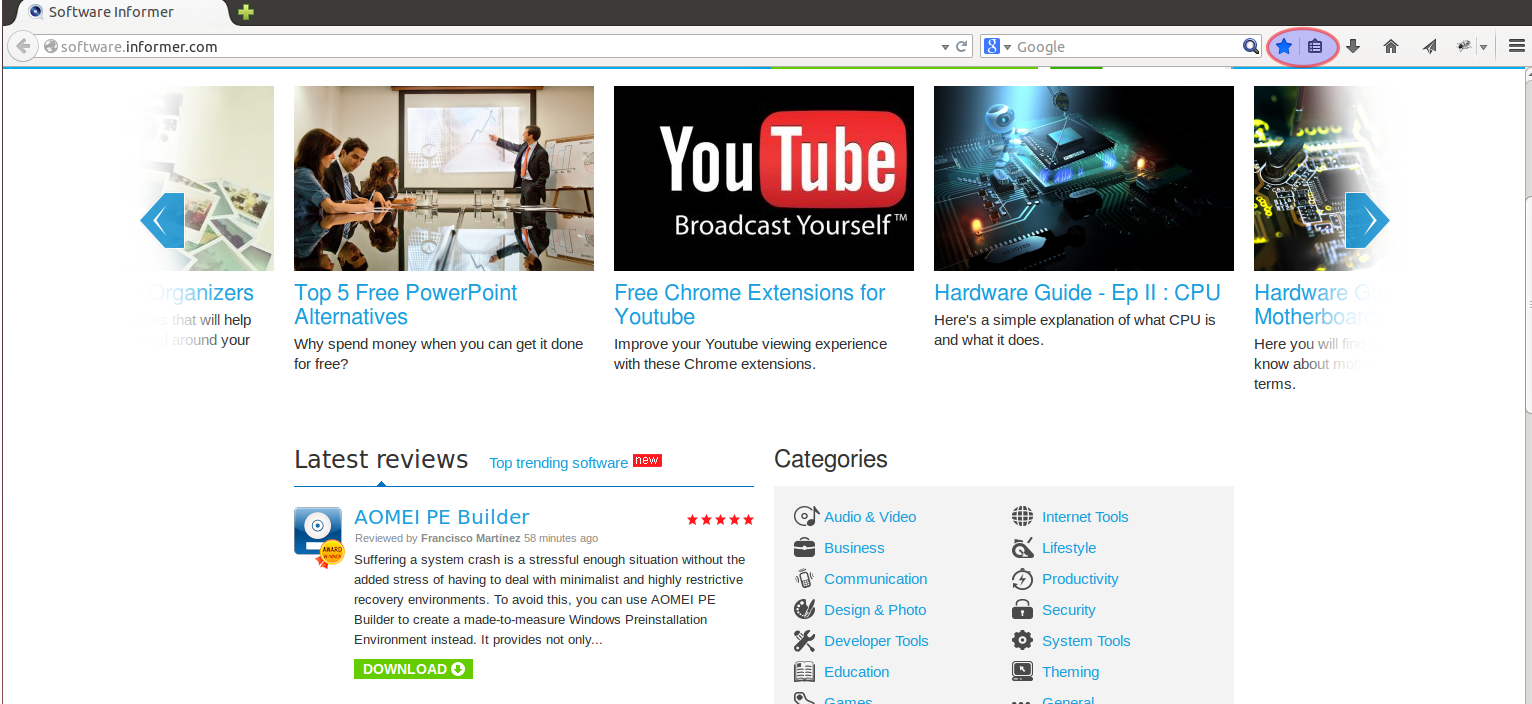Click the AOMEI PE Builder app icon
This screenshot has height=704, width=1532.
coord(318,536)
